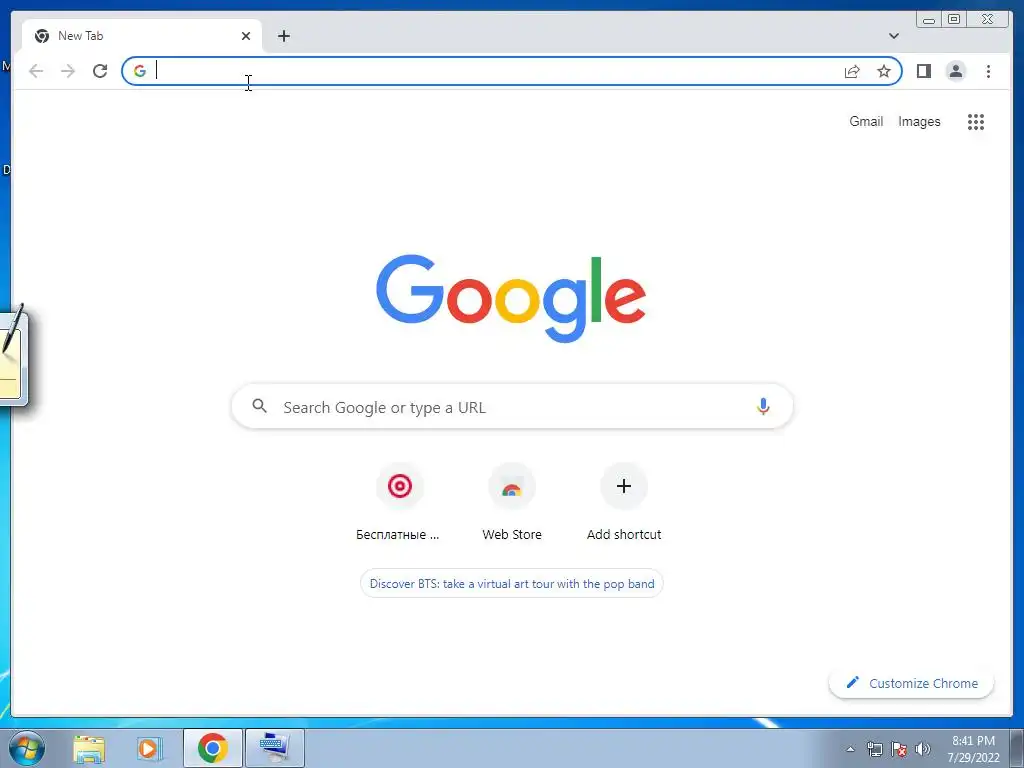This screenshot has width=1024, height=768.
Task: Click the Google logo
Action: point(511,298)
